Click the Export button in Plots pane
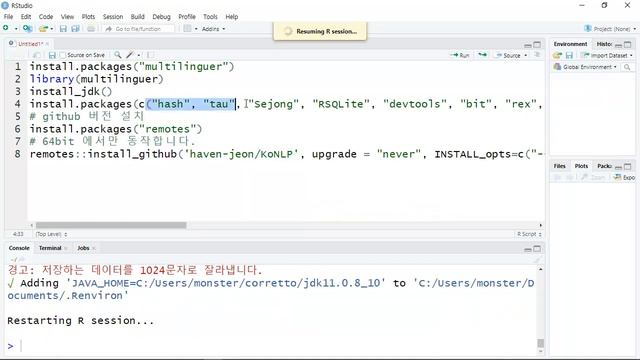This screenshot has width=640, height=360. pos(625,177)
